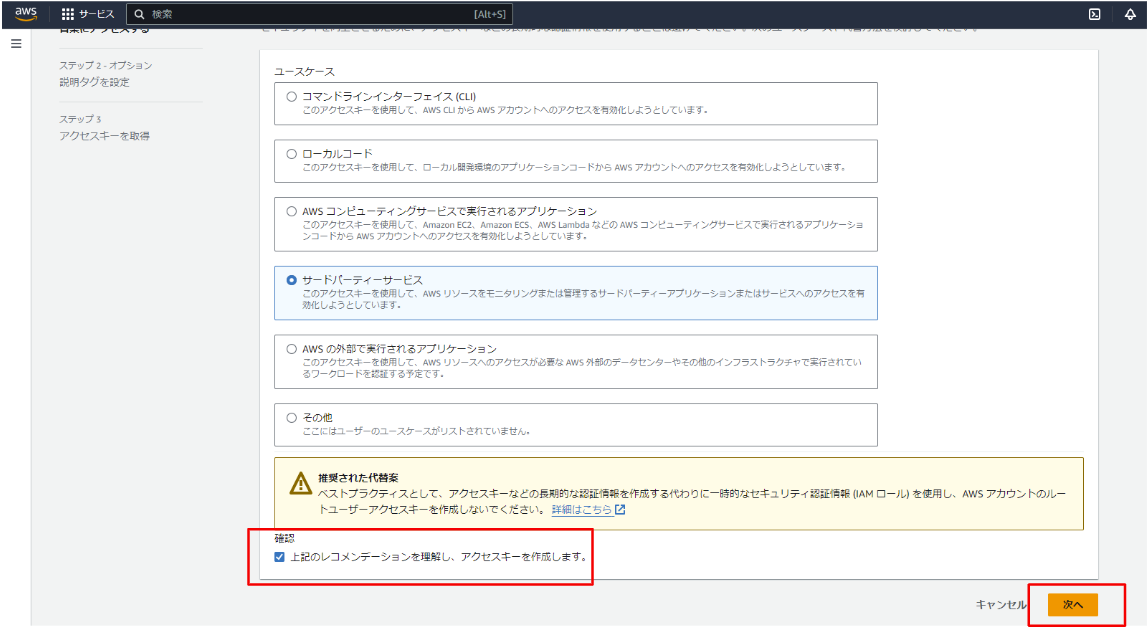Viewport: 1147px width, 634px height.
Task: Click the 推奨された代替案 alert heading
Action: coord(358,478)
